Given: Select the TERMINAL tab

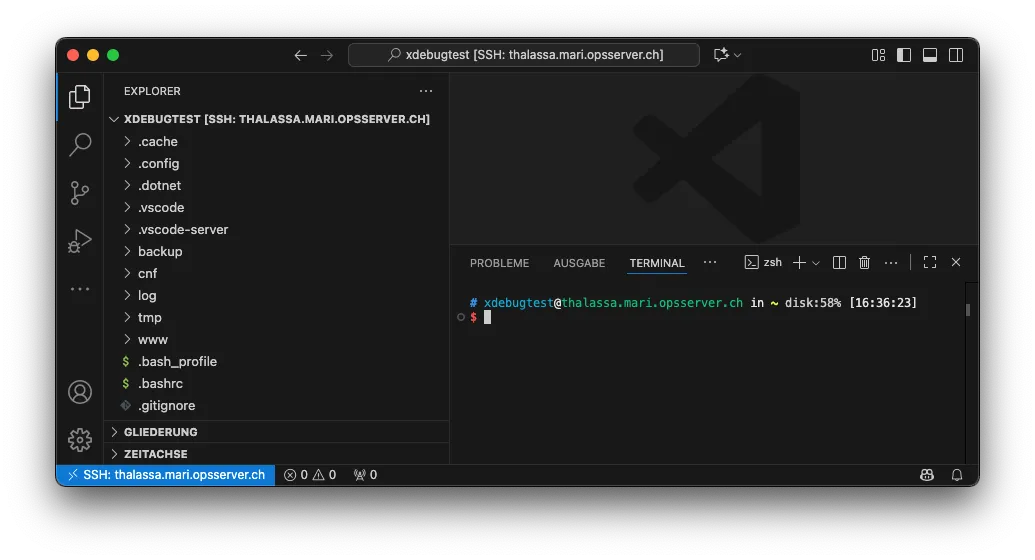Looking at the screenshot, I should [657, 263].
